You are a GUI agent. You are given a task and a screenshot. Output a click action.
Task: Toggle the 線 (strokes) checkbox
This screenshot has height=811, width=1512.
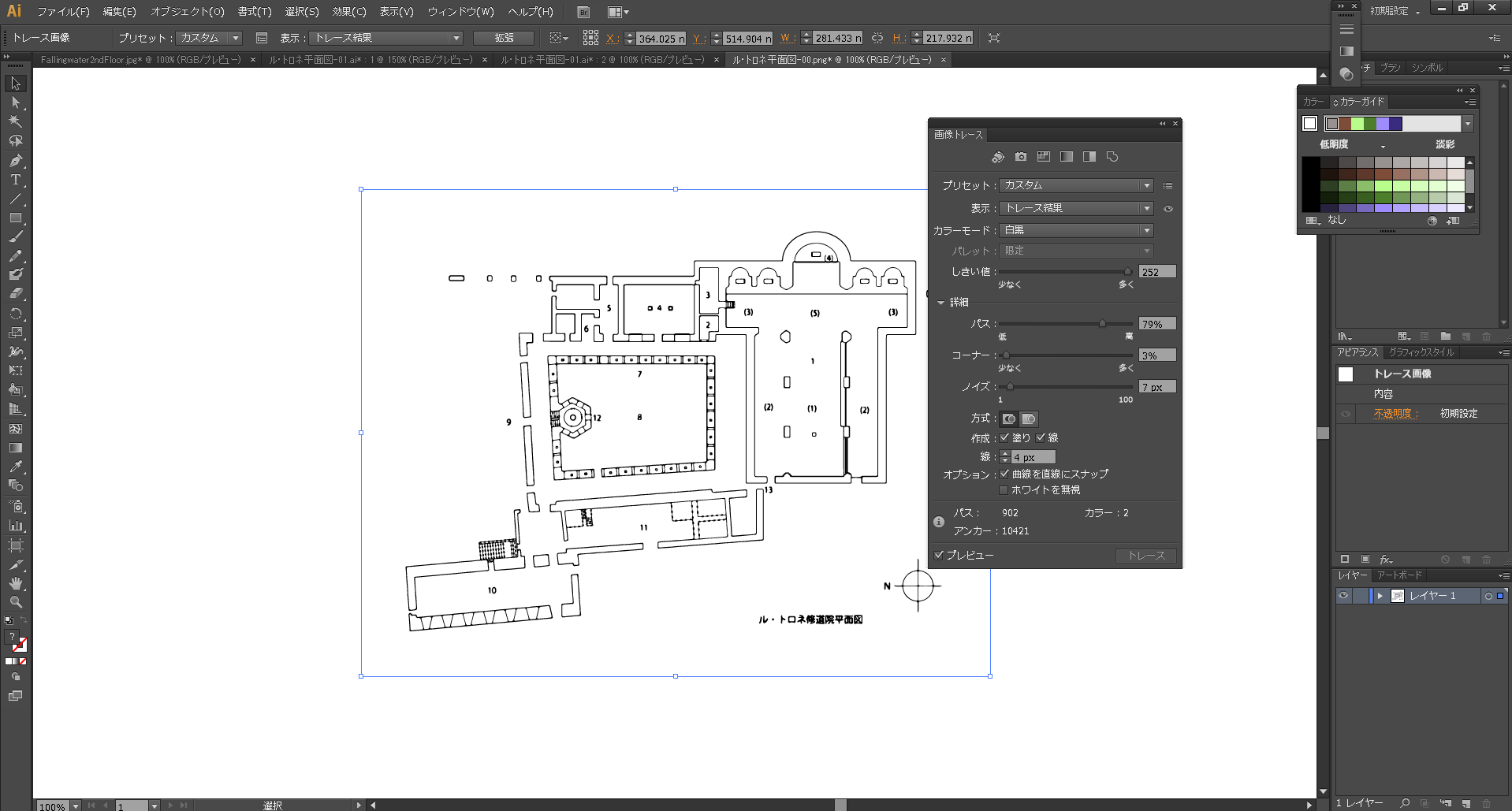(1041, 437)
